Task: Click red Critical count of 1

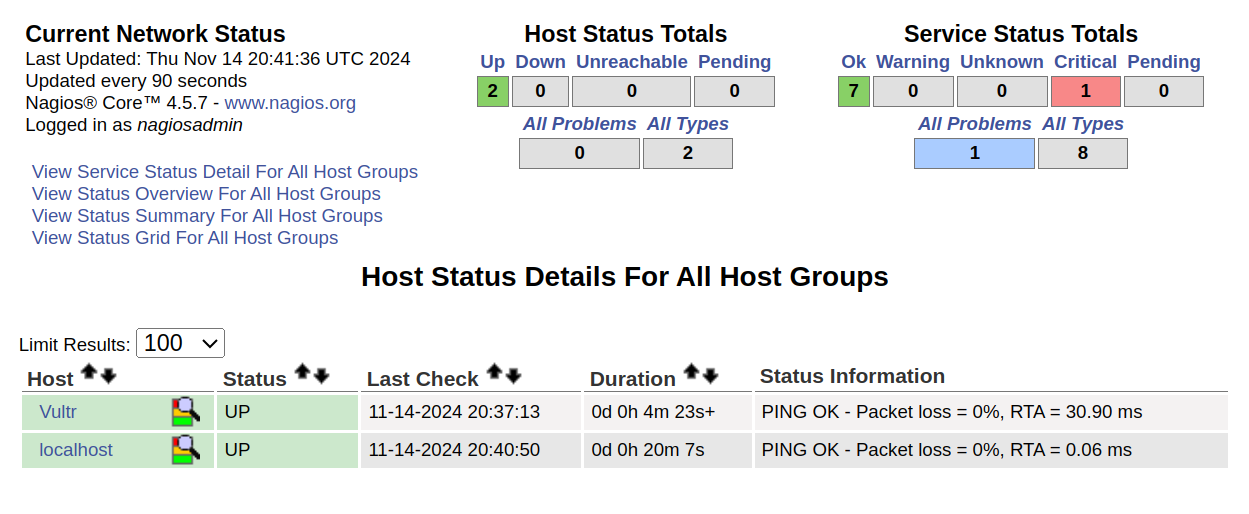Action: (x=1086, y=91)
